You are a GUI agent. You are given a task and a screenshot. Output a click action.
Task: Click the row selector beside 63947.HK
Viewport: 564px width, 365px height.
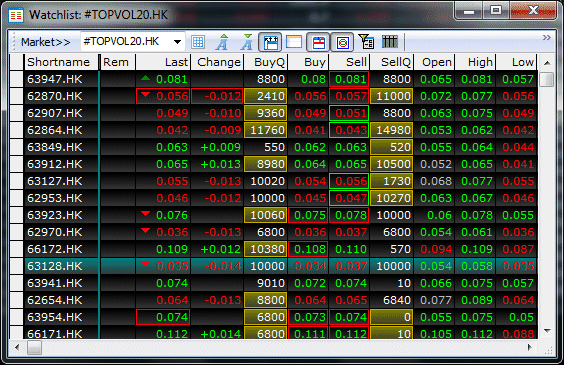17,79
